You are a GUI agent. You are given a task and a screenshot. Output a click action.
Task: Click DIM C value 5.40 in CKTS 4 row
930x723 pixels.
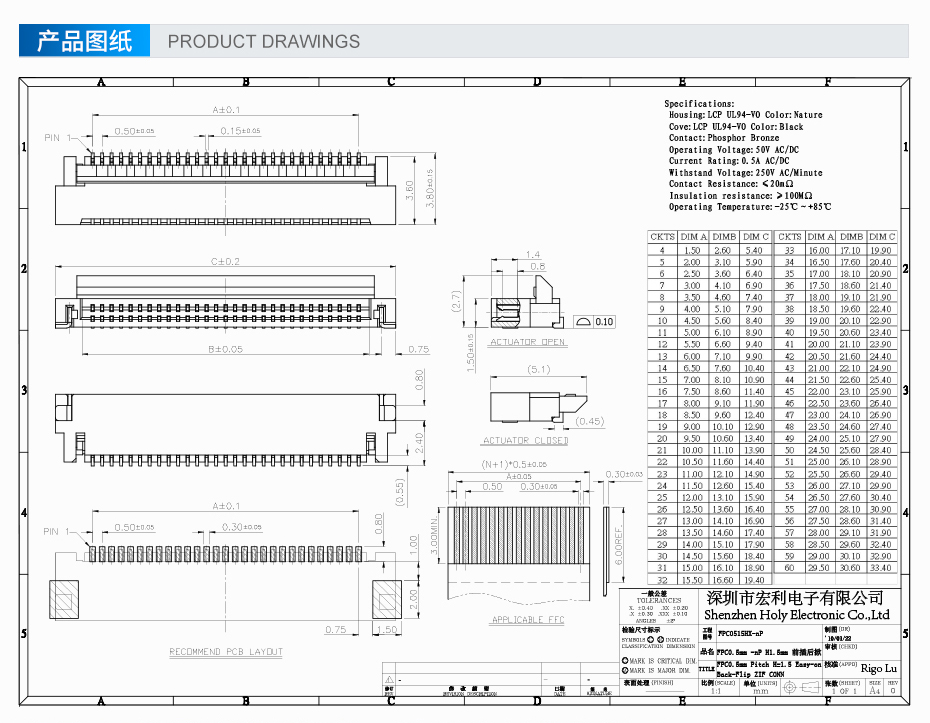click(754, 250)
